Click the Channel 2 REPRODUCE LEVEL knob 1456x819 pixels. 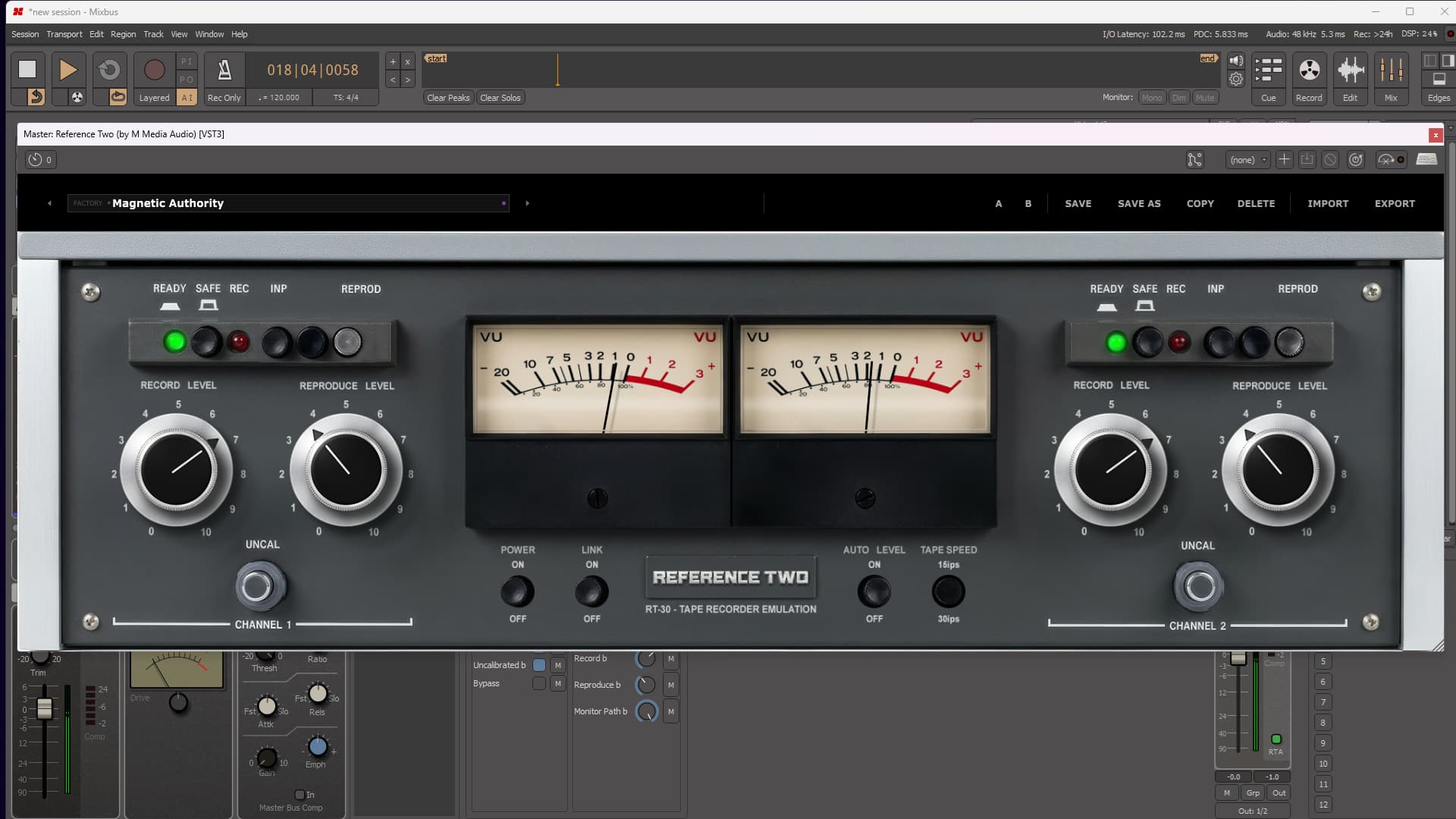click(x=1278, y=470)
